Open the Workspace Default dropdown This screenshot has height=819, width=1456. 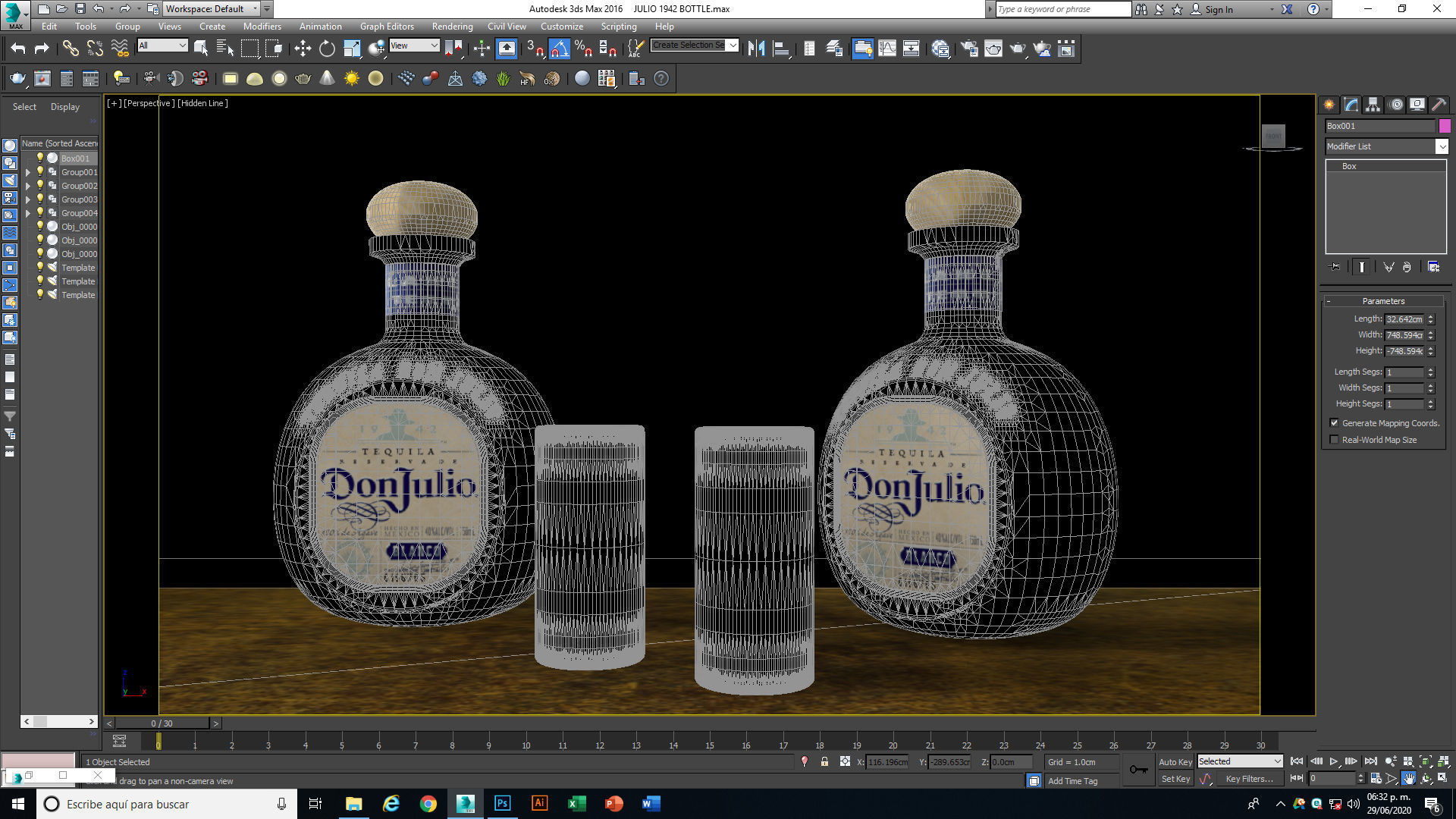[211, 9]
